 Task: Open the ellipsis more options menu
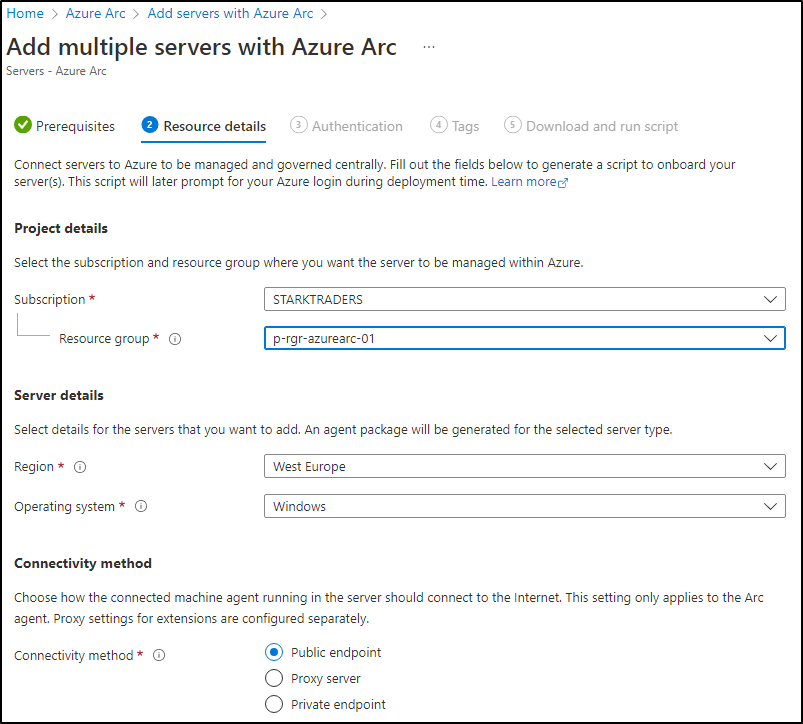429,47
